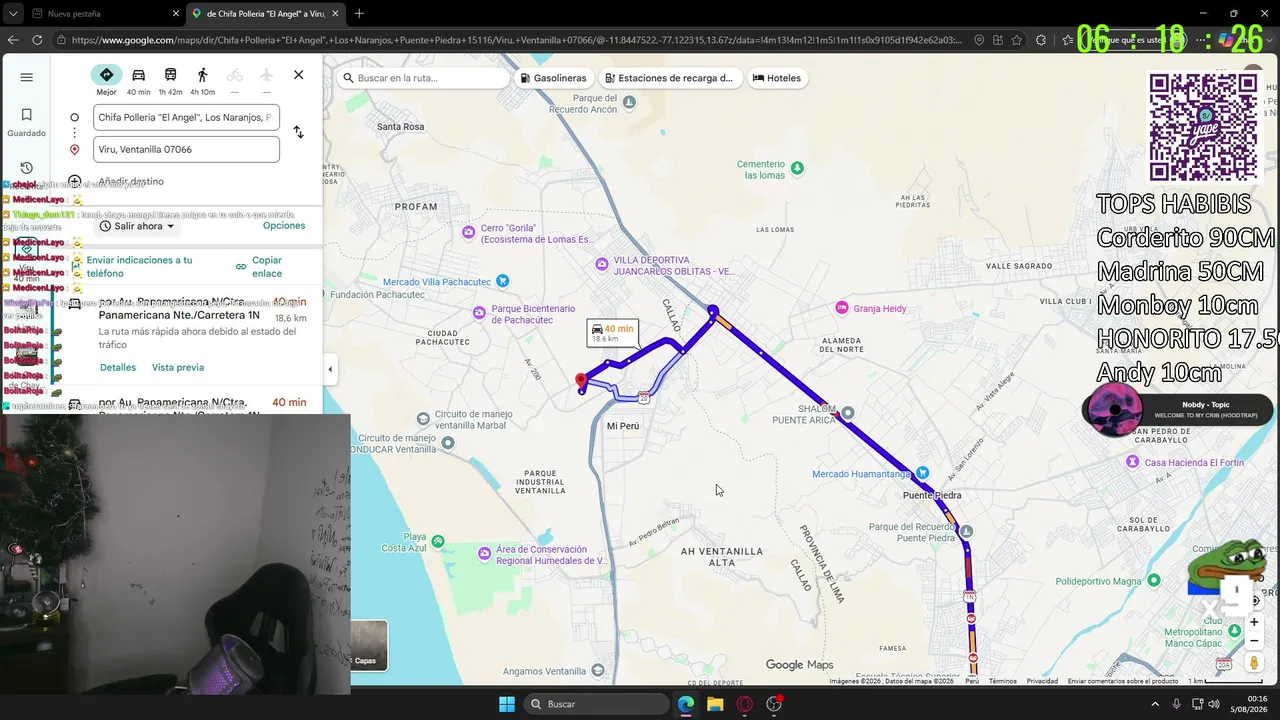Filter the route by Hoteles
Viewport: 1280px width, 720px height.
tap(777, 78)
